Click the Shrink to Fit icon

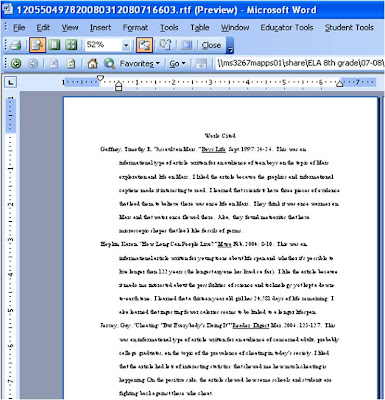click(x=165, y=45)
